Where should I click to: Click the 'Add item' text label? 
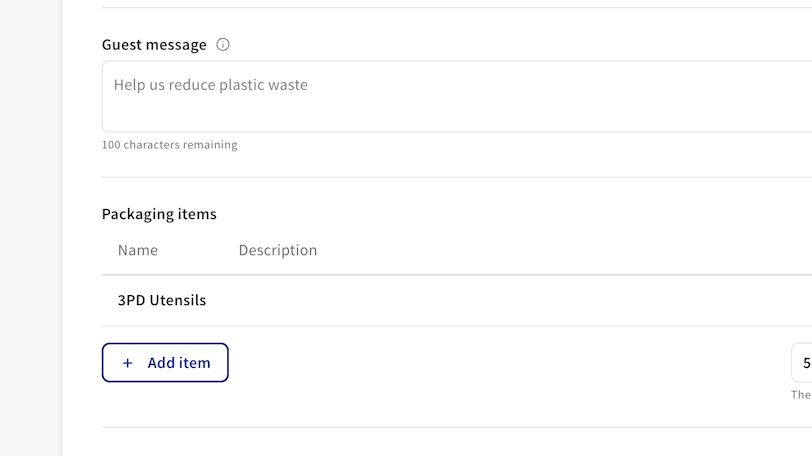179,363
